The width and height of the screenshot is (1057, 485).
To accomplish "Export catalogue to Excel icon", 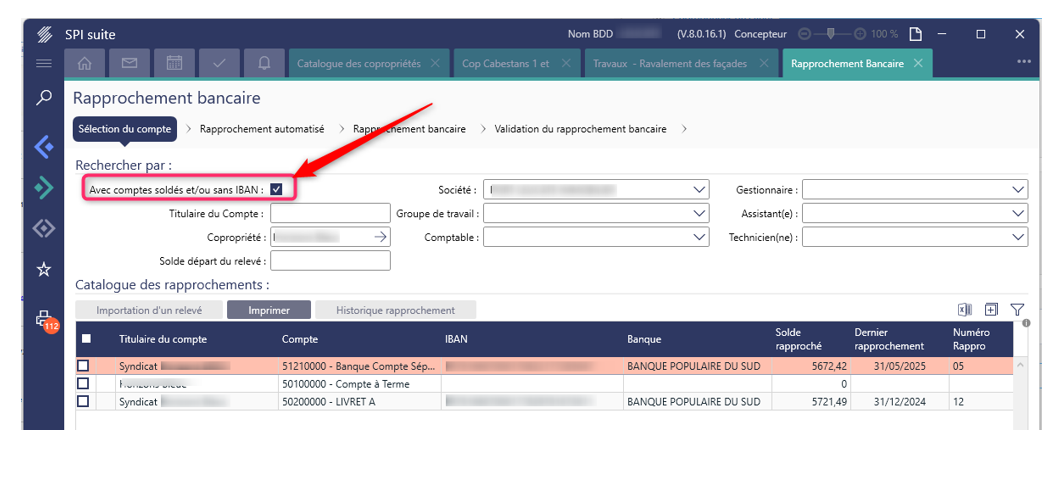I will (x=965, y=310).
